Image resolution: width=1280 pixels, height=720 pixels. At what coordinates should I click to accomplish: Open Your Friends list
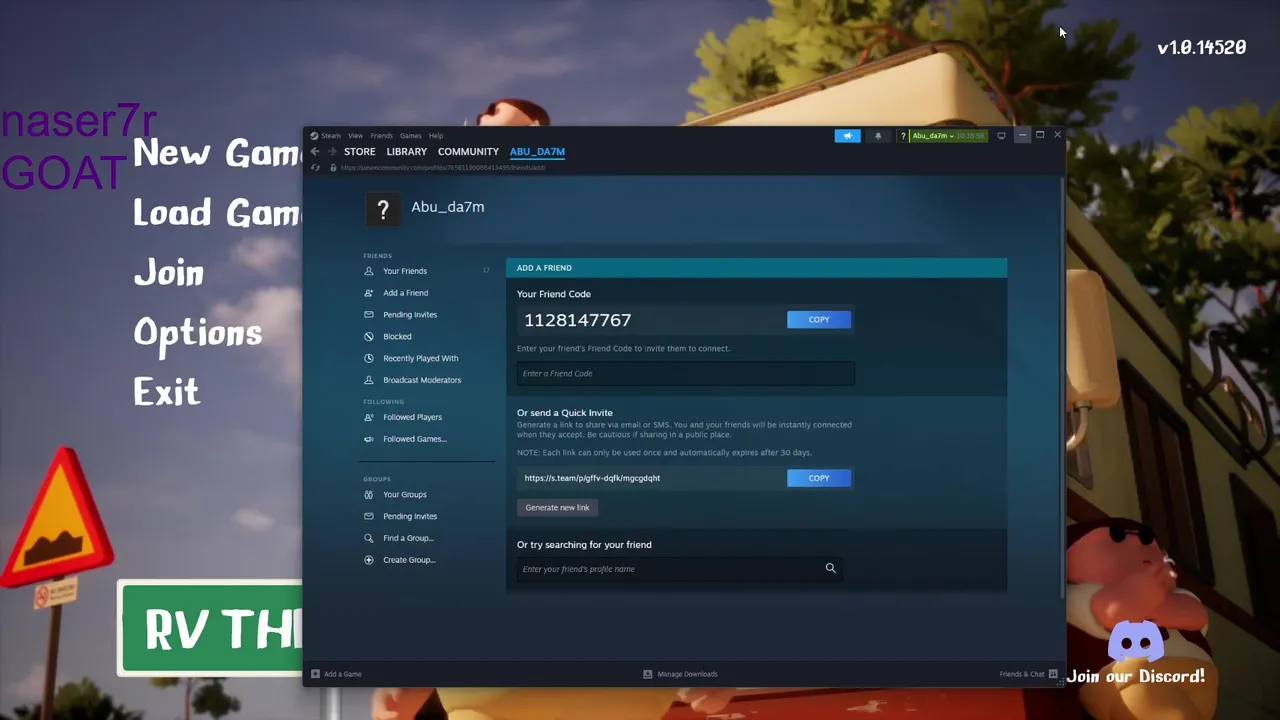point(405,271)
